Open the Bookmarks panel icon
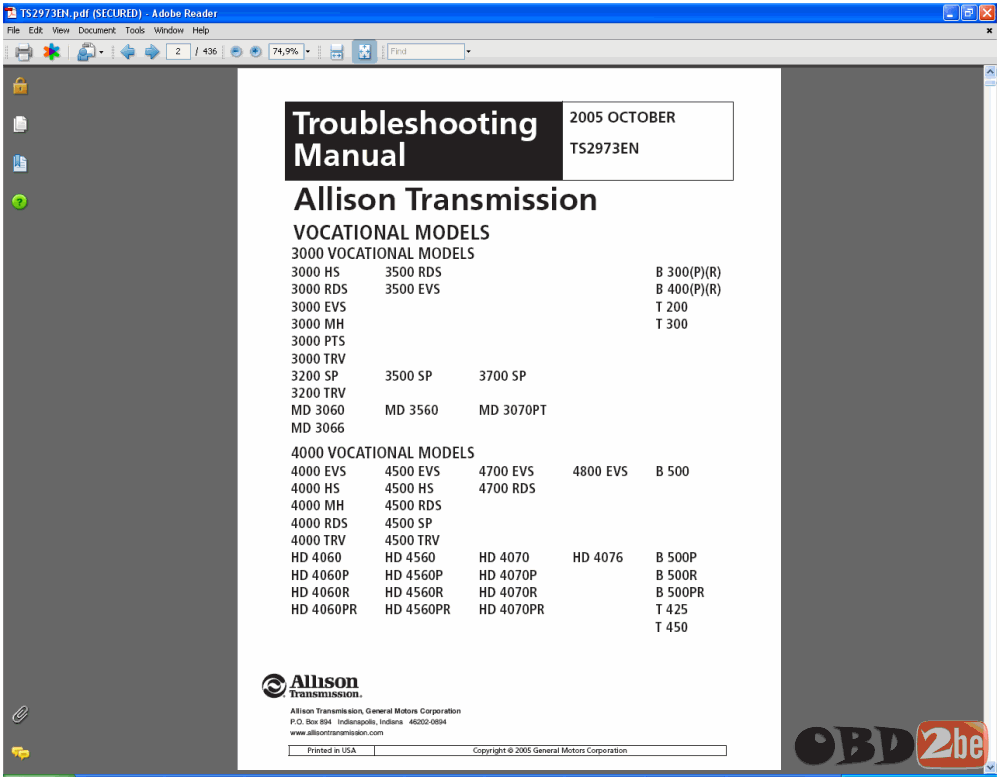 [20, 163]
